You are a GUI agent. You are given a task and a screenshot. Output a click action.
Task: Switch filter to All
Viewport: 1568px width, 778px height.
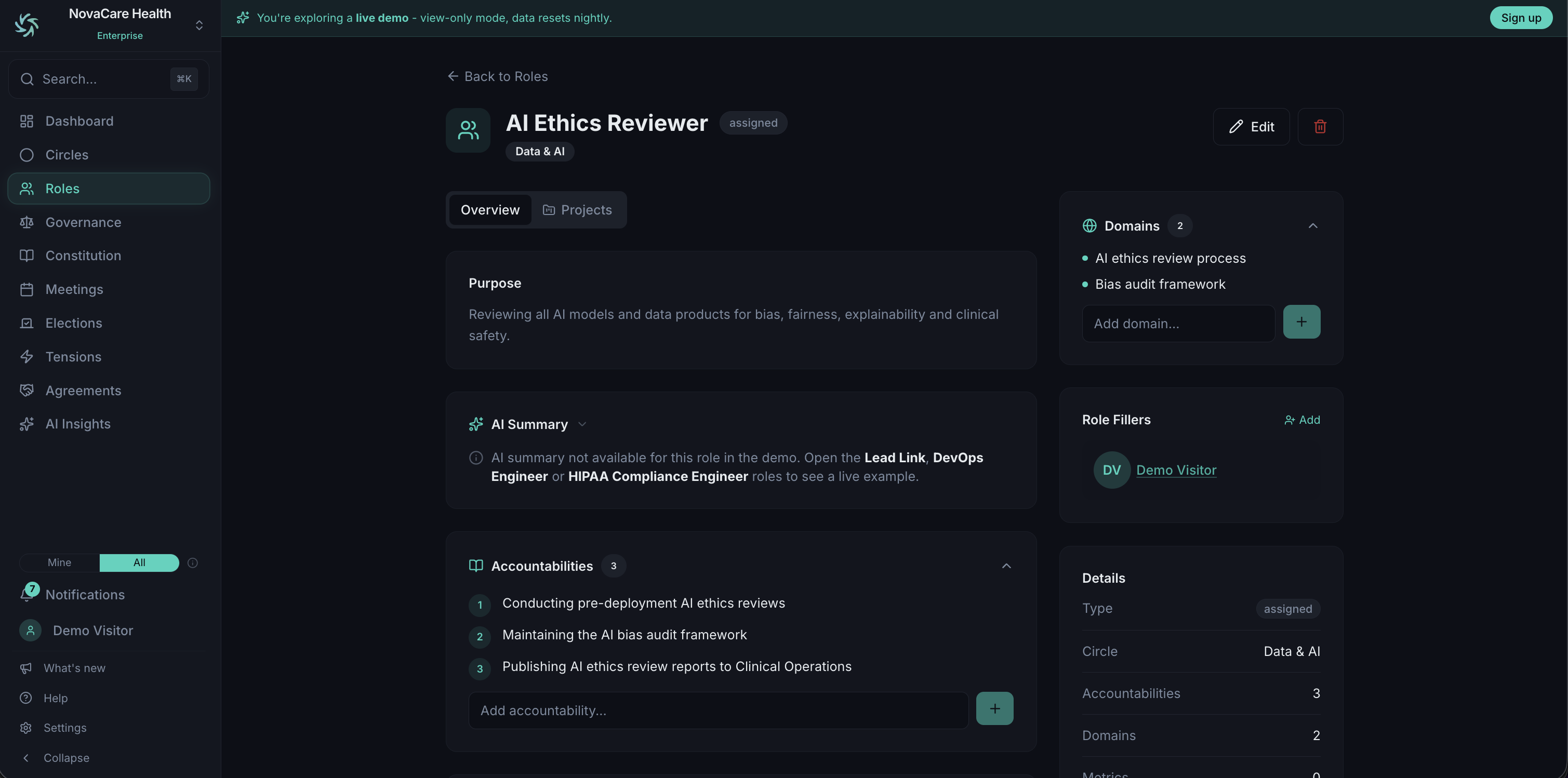point(139,562)
